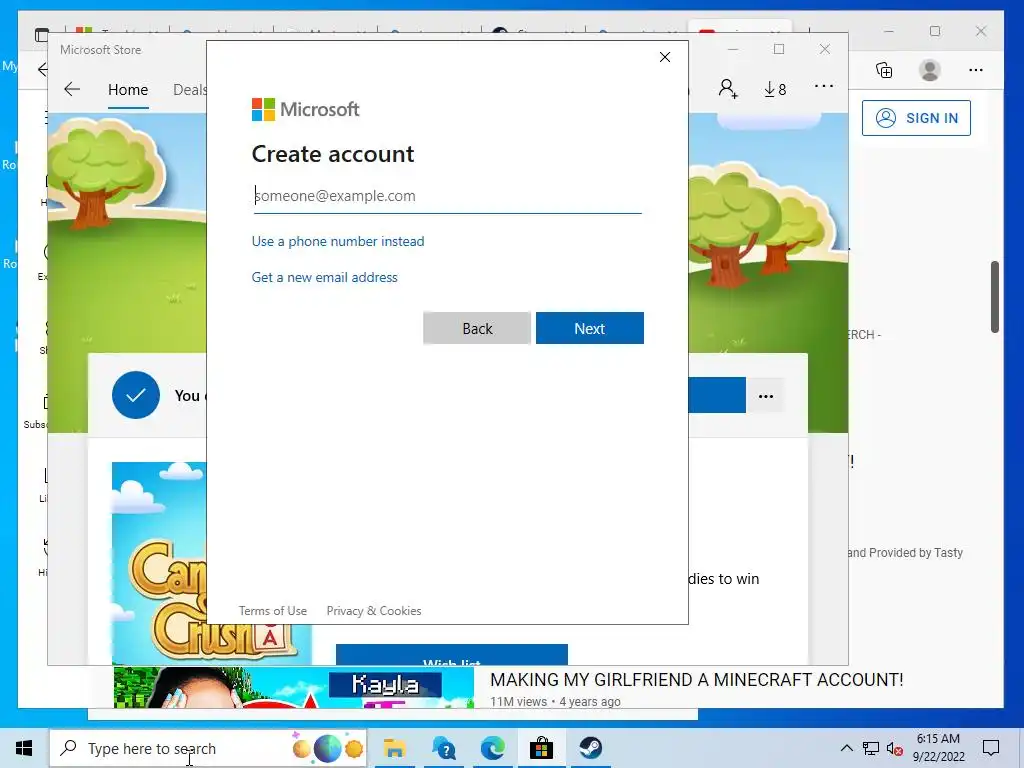Open the Edge Collections icon

coord(884,70)
